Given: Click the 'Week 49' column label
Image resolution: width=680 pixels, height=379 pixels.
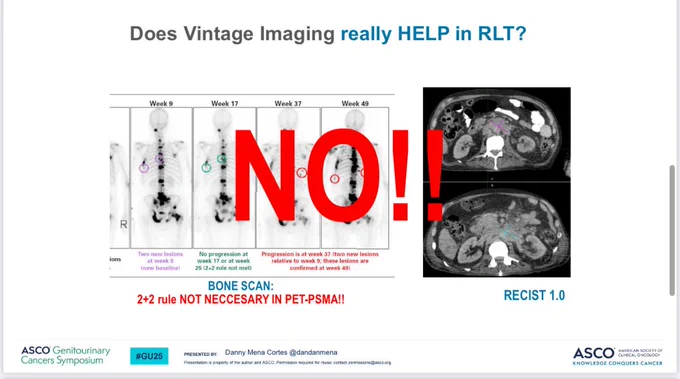Looking at the screenshot, I should 355,103.
